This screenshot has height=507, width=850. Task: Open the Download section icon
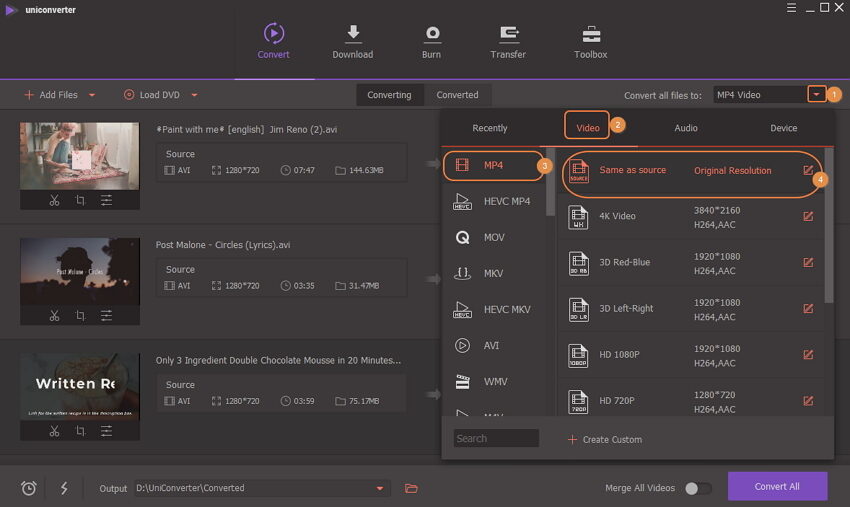click(x=352, y=34)
